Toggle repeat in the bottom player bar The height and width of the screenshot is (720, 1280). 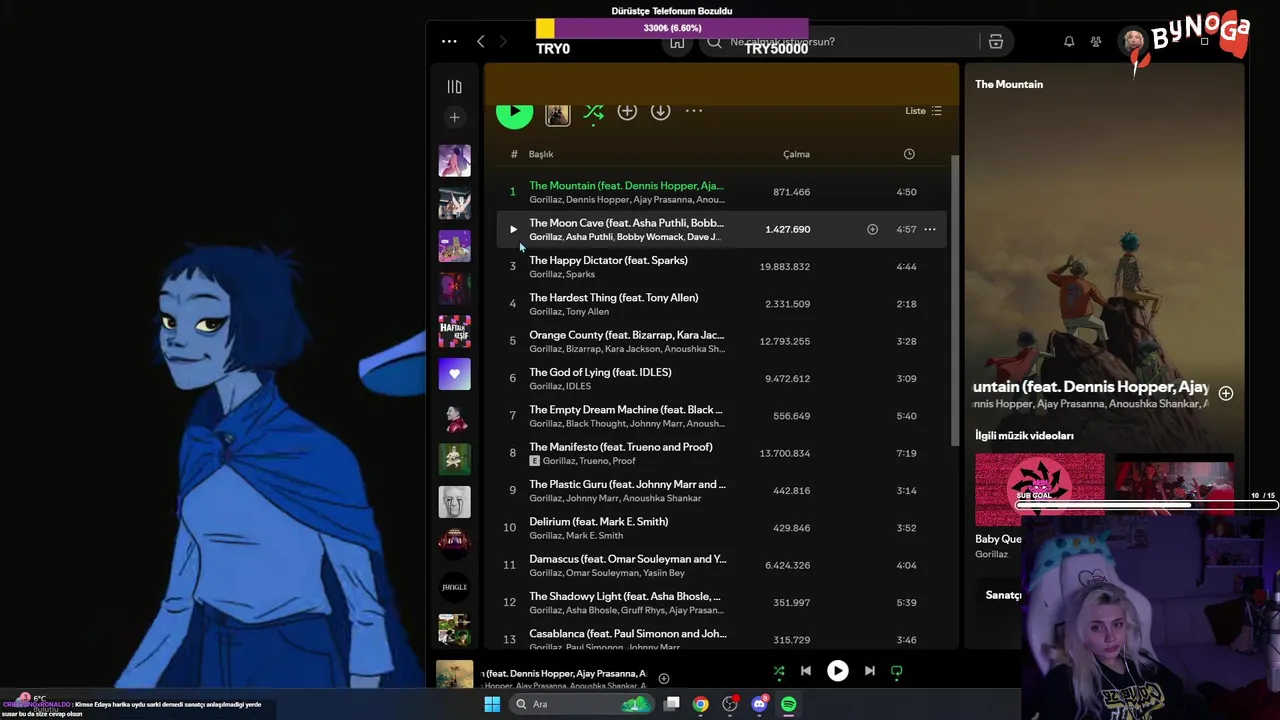click(x=896, y=671)
